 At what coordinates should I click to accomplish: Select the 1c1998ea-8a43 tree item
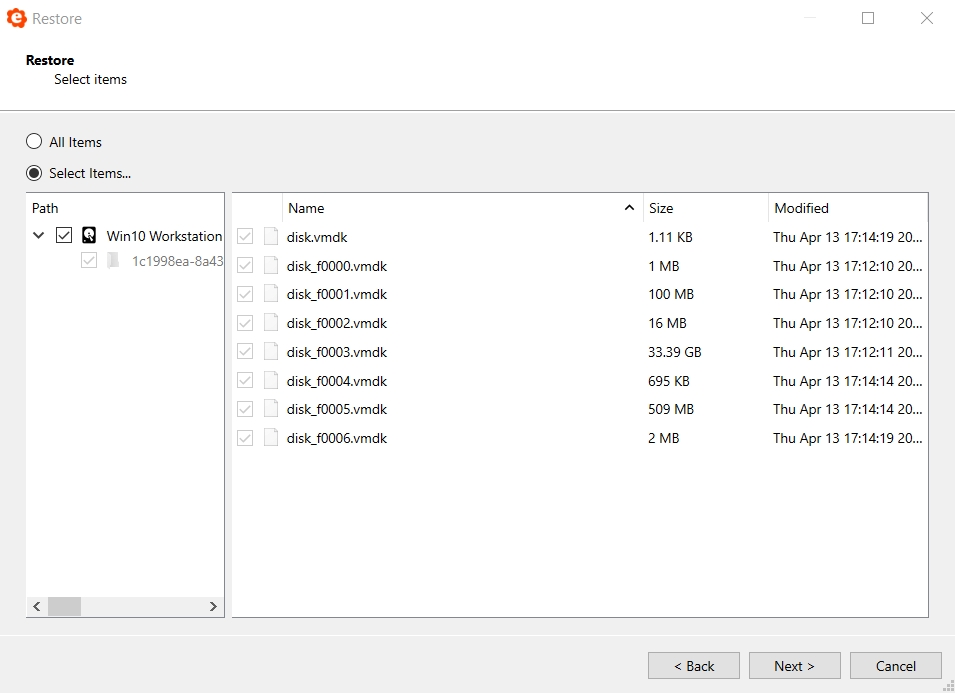177,261
